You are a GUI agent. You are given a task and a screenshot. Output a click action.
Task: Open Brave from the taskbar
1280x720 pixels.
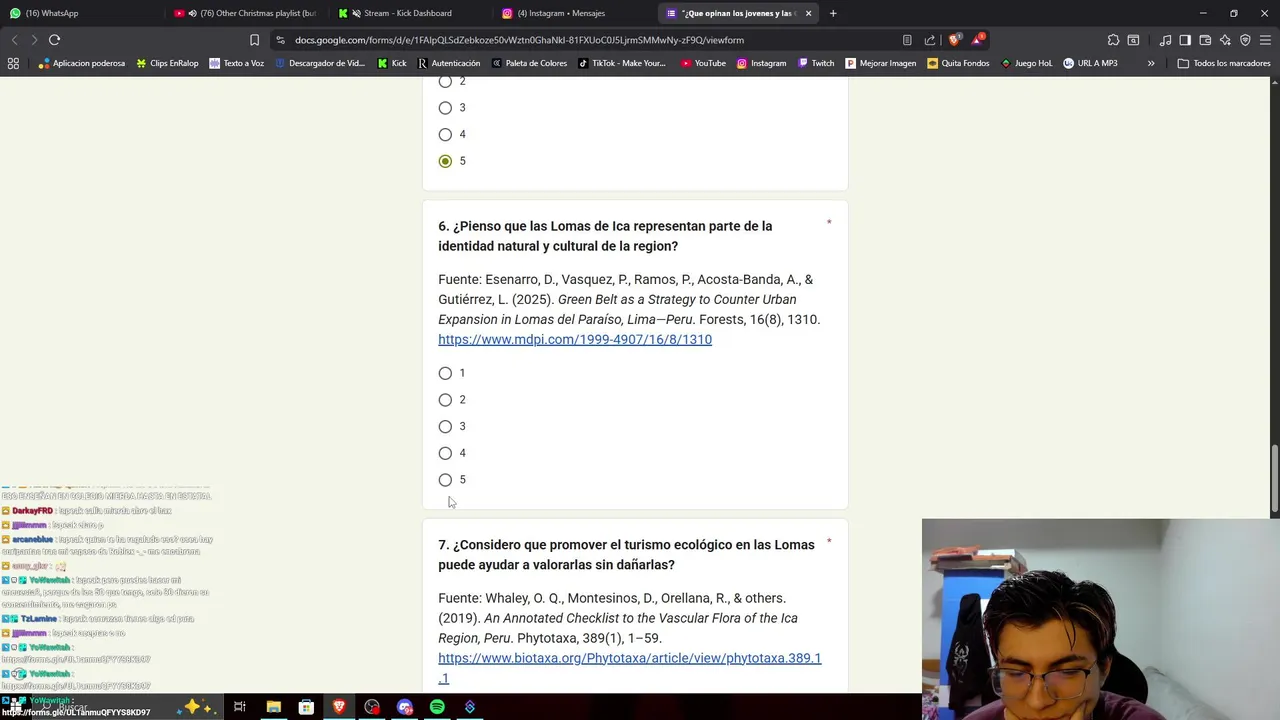click(339, 707)
